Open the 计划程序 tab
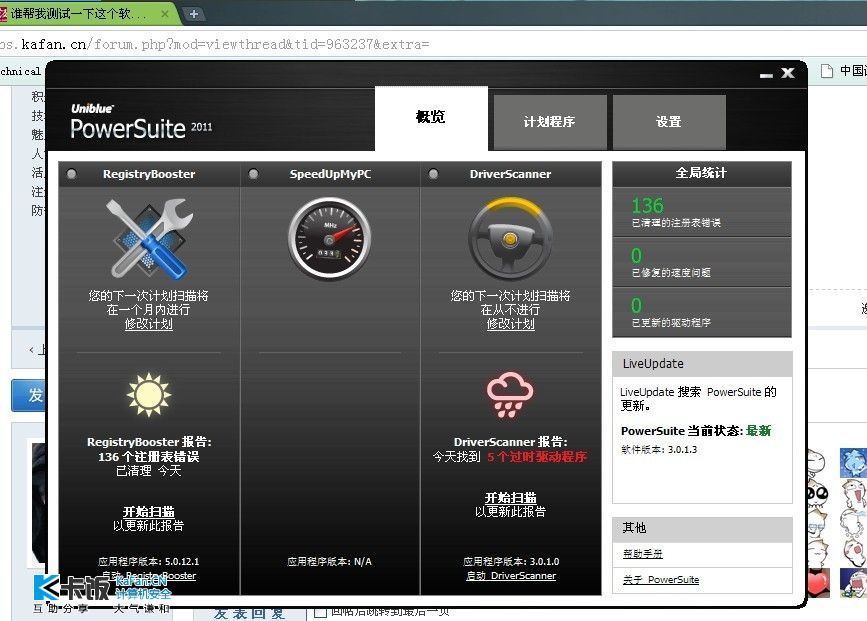 click(550, 122)
